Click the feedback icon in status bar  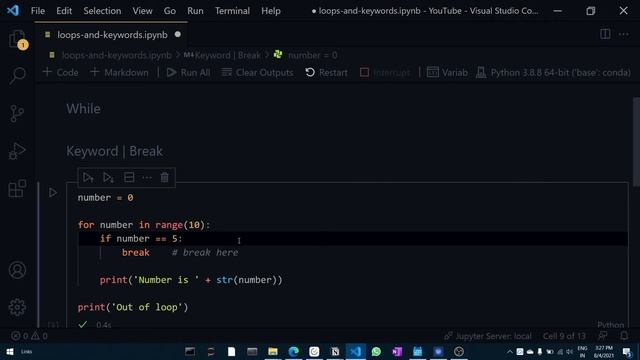click(x=603, y=336)
